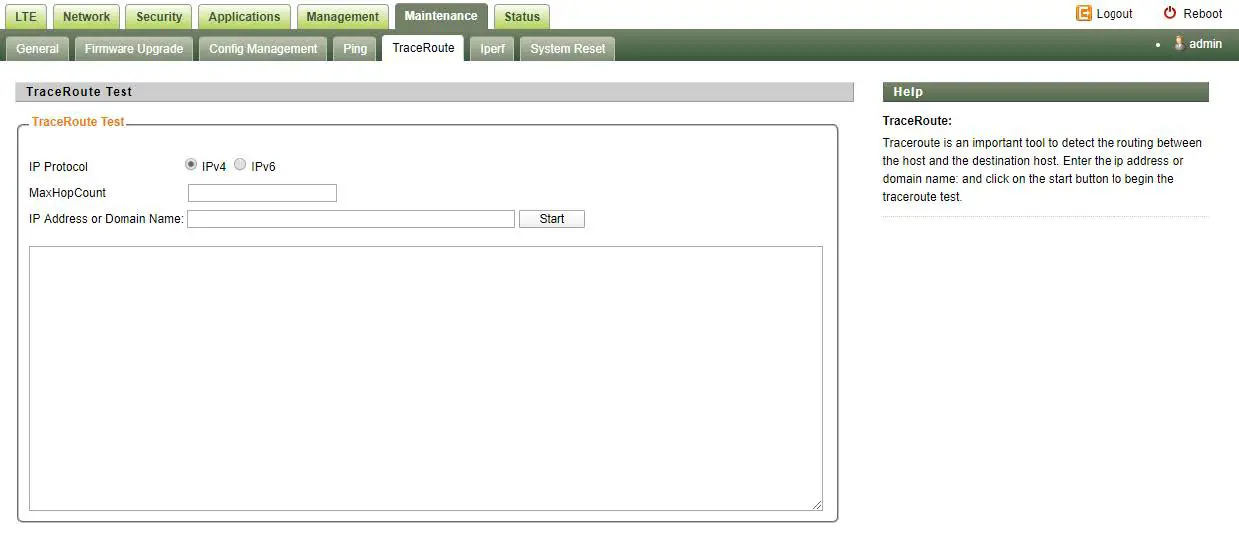The height and width of the screenshot is (534, 1239).
Task: Switch to the Firmware Upgrade sub-tab
Action: pyautogui.click(x=133, y=48)
